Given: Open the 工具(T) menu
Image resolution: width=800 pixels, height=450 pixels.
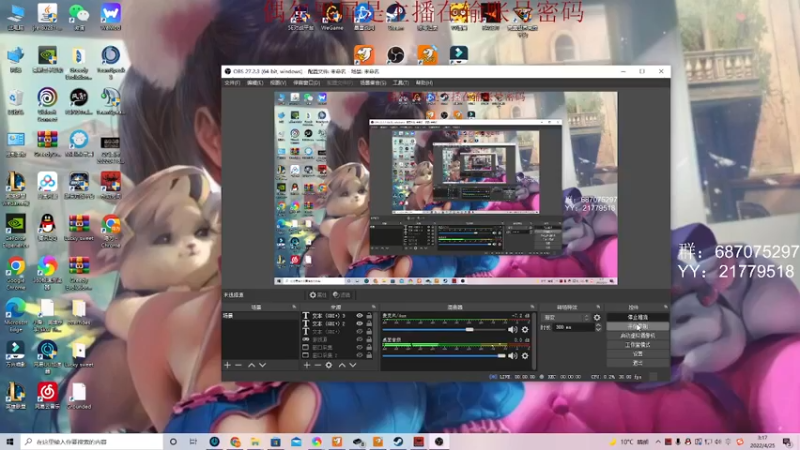Looking at the screenshot, I should coord(401,83).
